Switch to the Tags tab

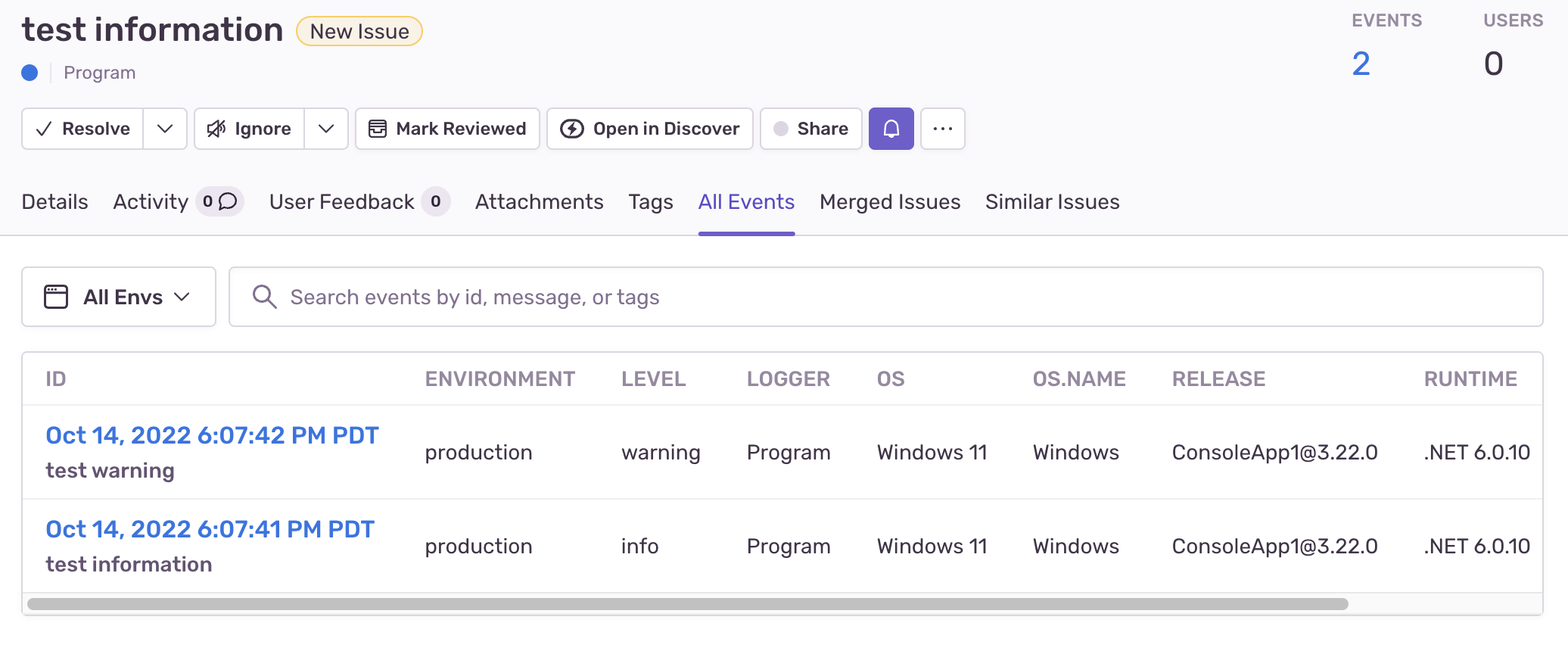pyautogui.click(x=651, y=201)
